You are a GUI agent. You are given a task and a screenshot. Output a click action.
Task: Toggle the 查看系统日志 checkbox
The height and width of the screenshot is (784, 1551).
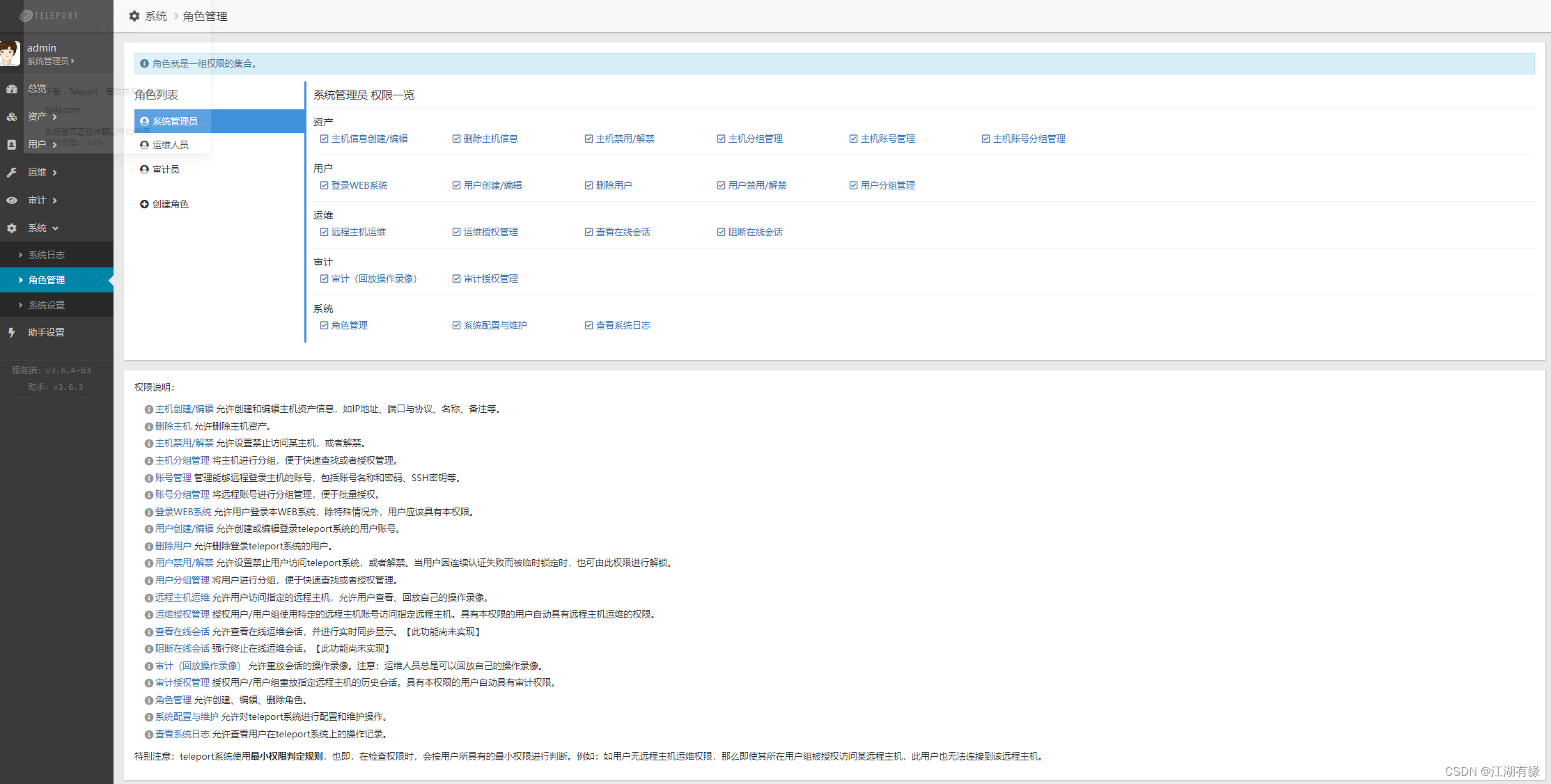coord(589,325)
